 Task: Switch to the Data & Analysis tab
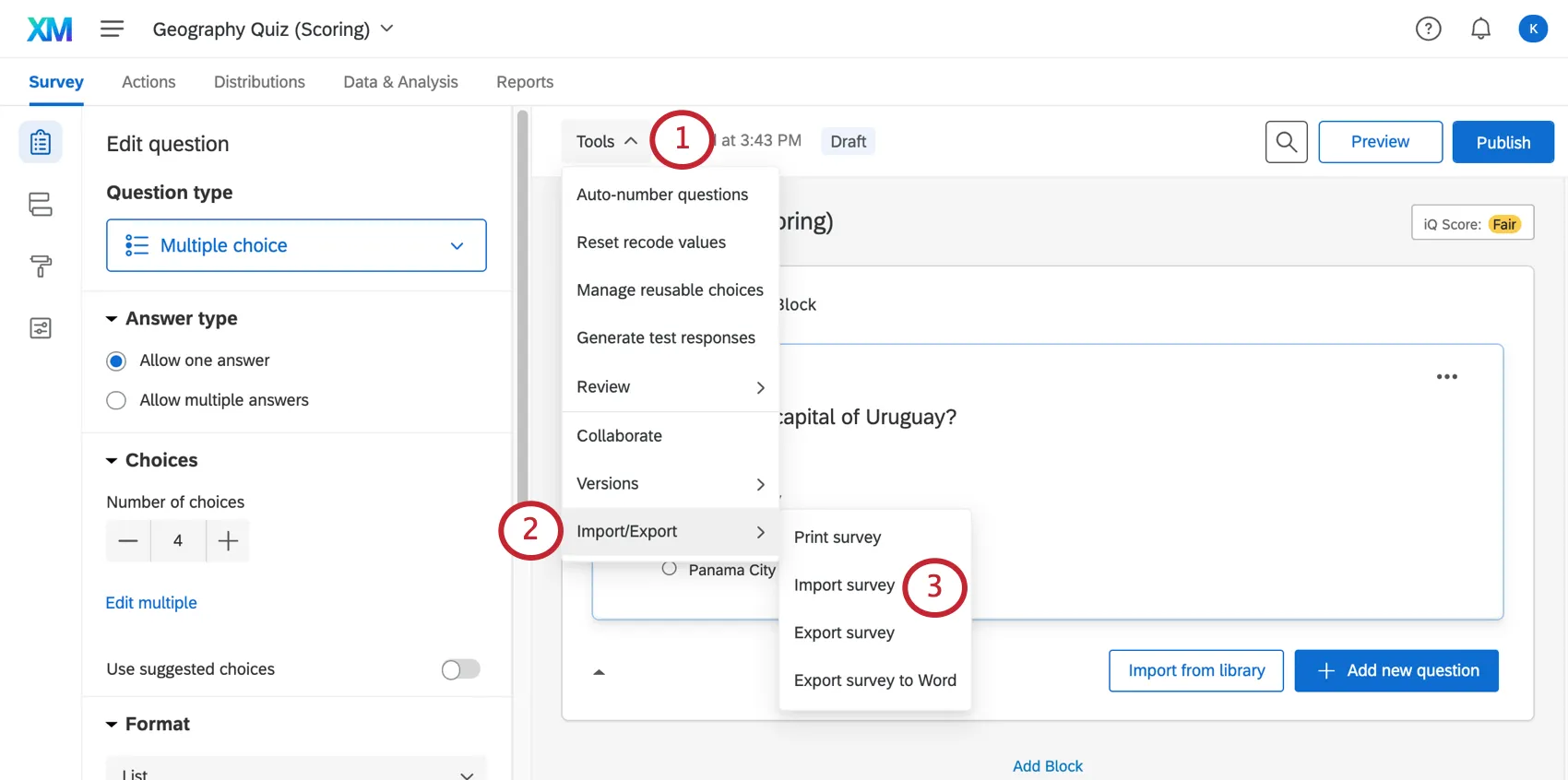[400, 82]
